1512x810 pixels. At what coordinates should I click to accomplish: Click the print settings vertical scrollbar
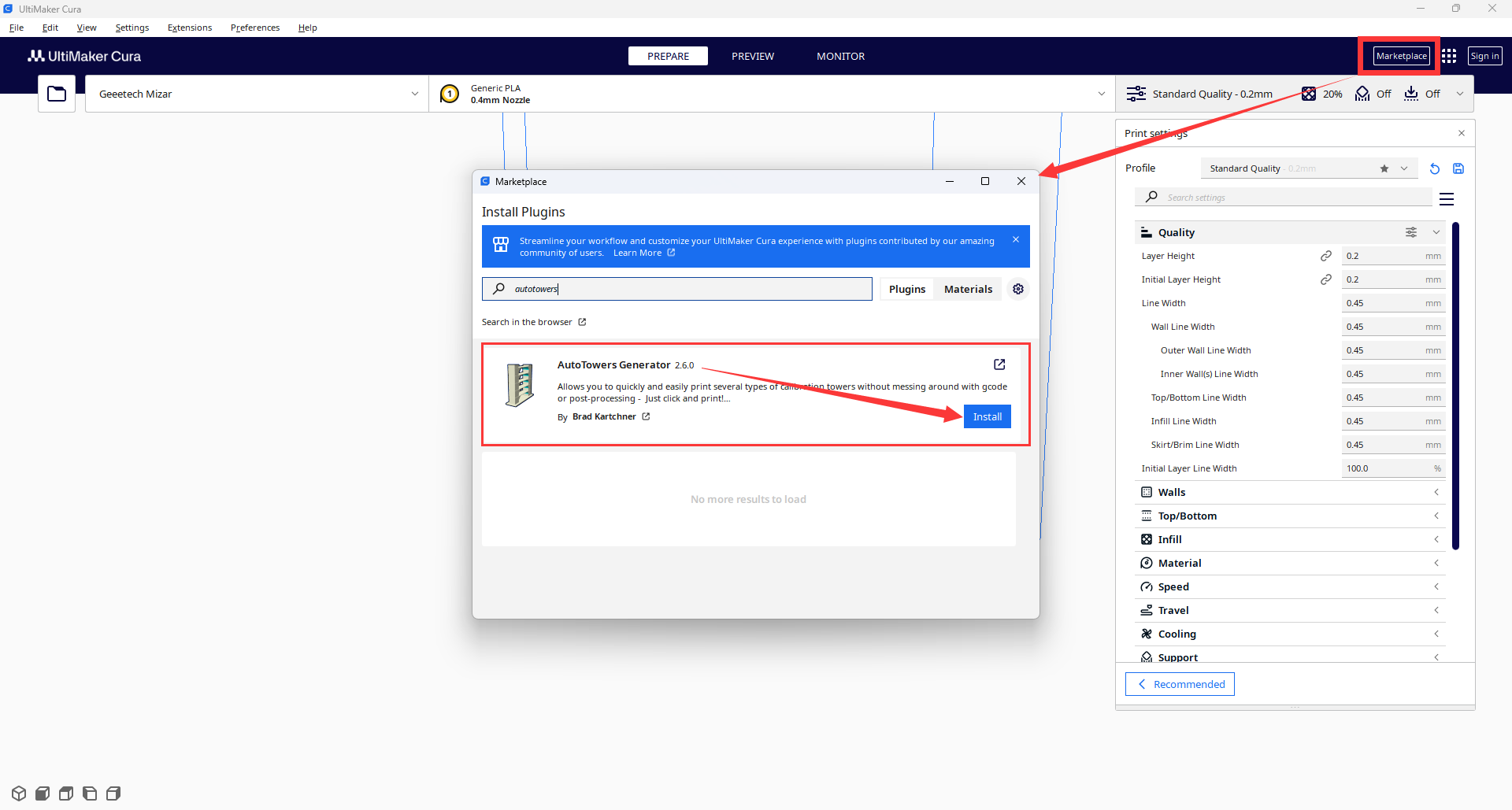1455,386
